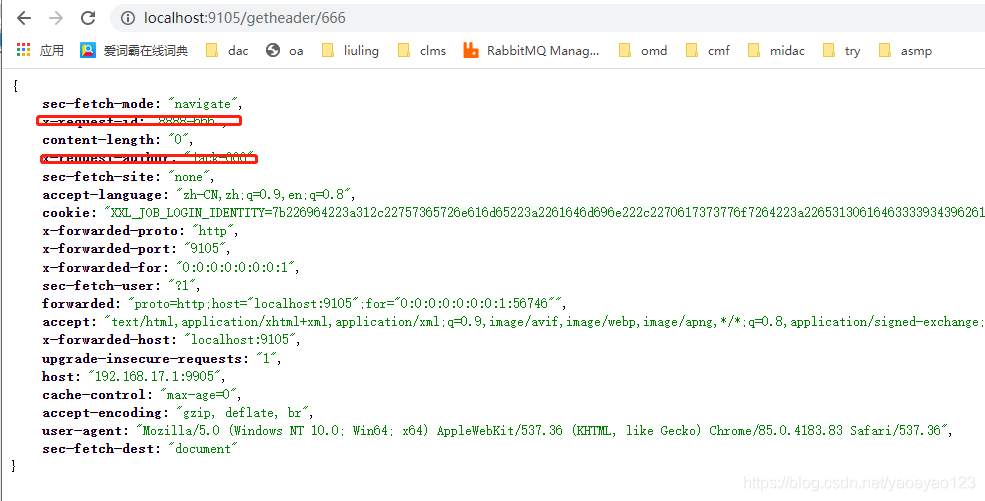Click the accept-encoding key
Viewport: 985px width, 501px height.
pyautogui.click(x=101, y=412)
